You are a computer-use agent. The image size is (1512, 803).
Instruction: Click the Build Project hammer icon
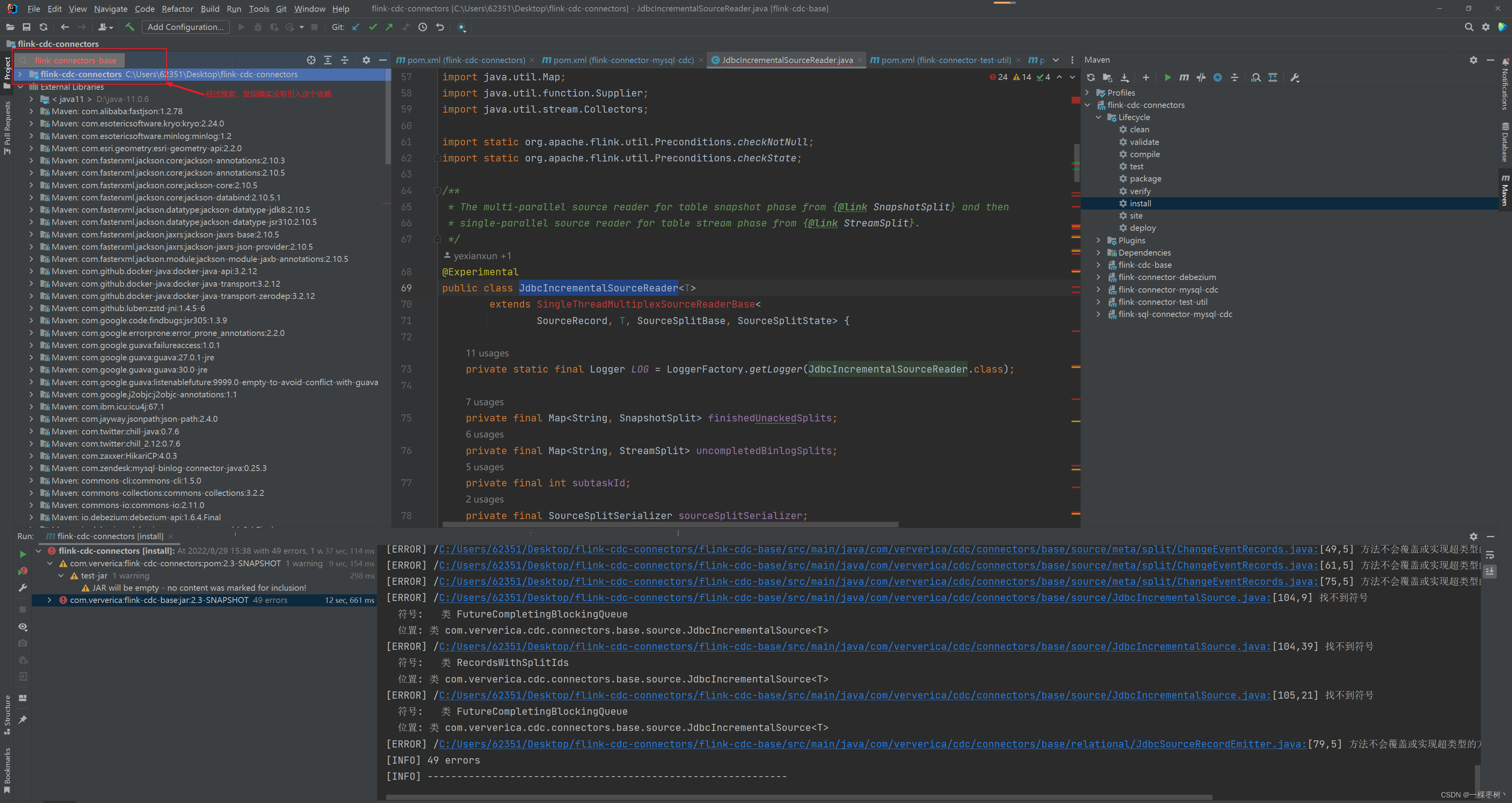[x=130, y=27]
